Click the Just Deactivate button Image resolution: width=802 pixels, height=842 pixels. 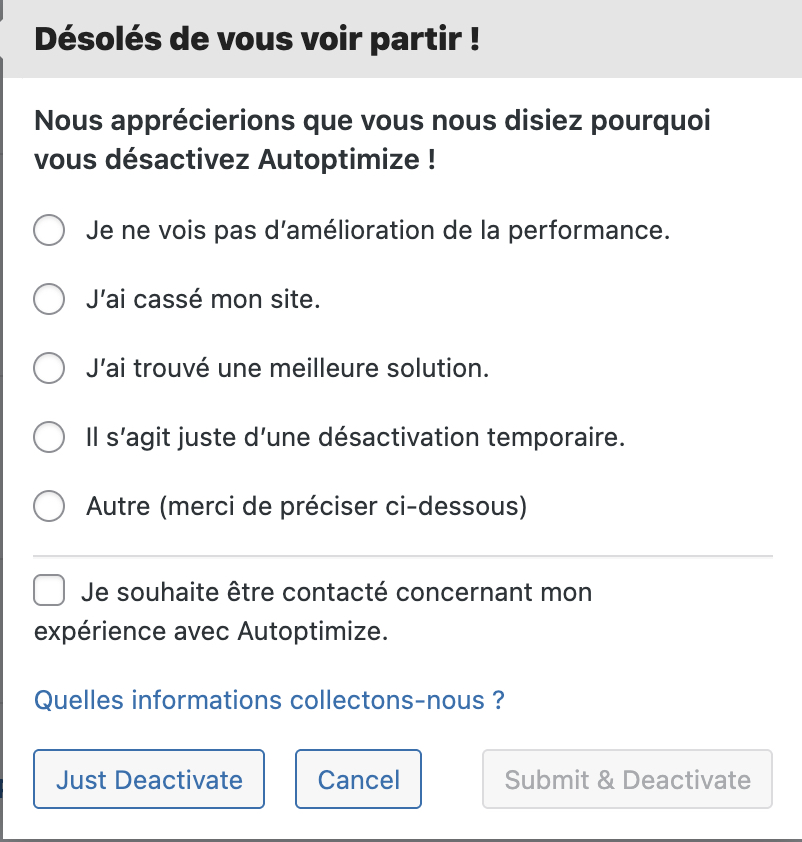pos(149,779)
